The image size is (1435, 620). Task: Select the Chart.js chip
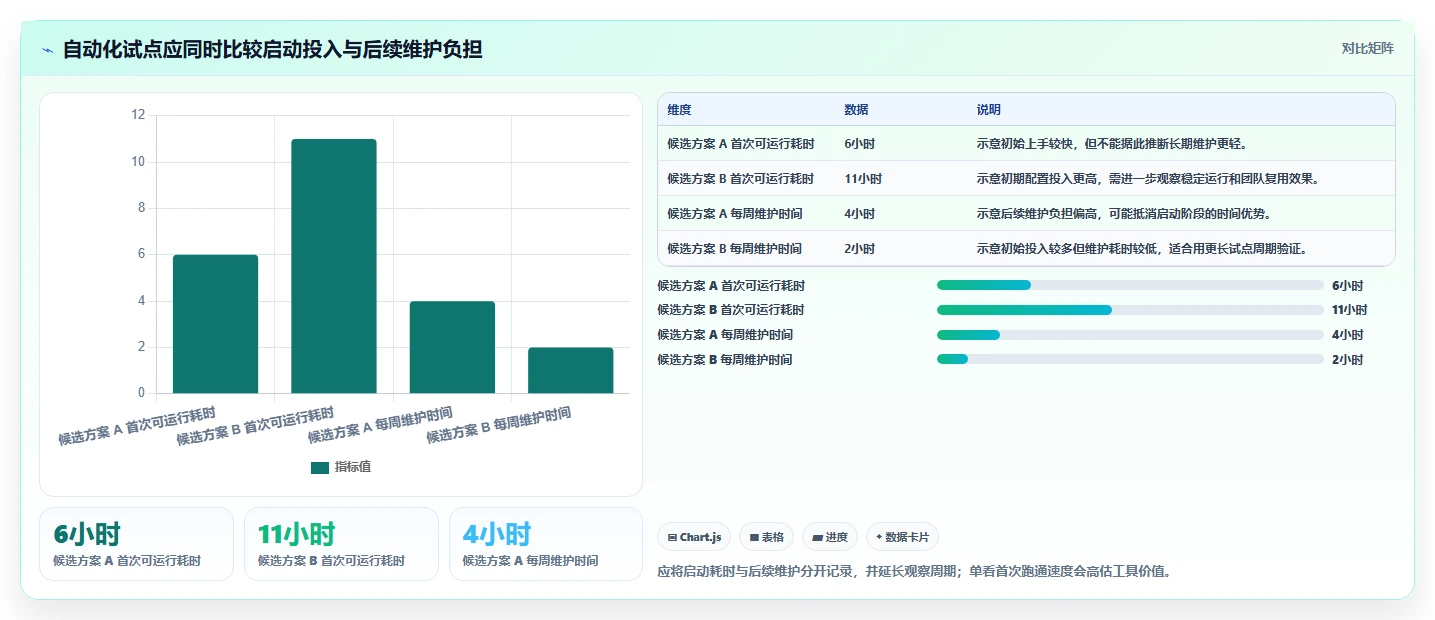pos(694,537)
